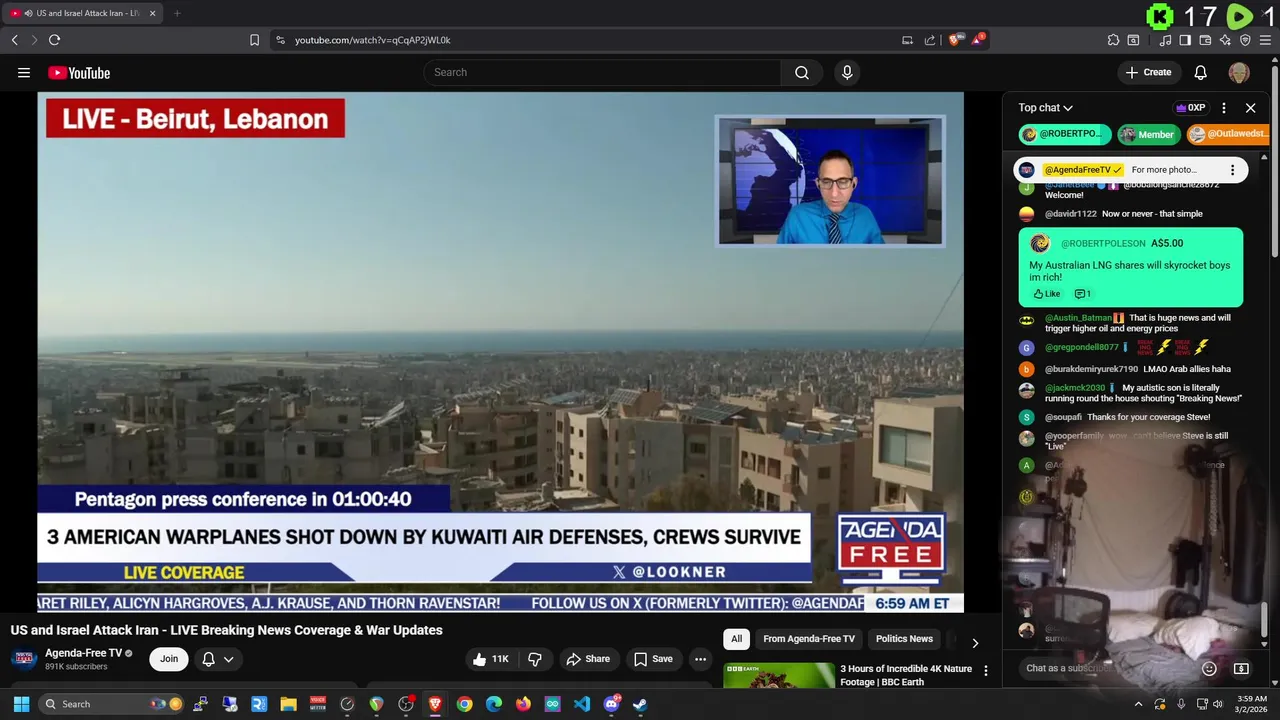The width and height of the screenshot is (1280, 720).
Task: Open the Windows Start menu
Action: (x=22, y=704)
